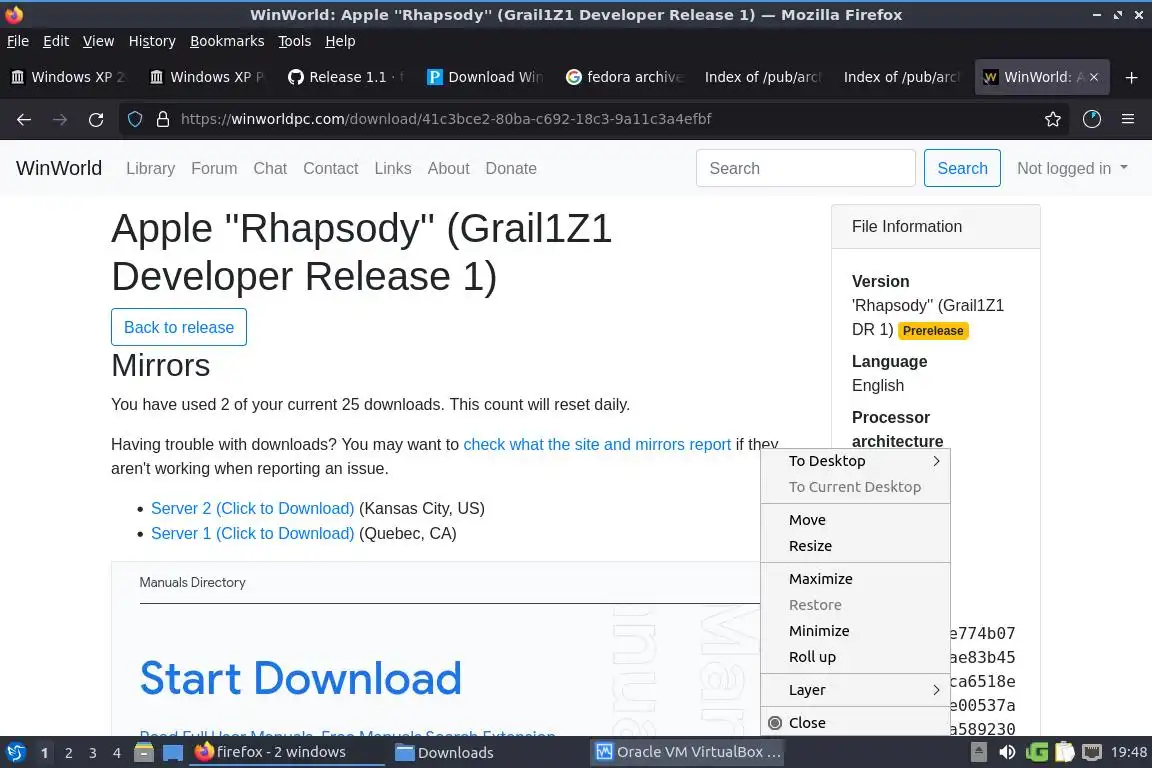Click the Firefox forward arrow
1152x768 pixels.
(60, 119)
